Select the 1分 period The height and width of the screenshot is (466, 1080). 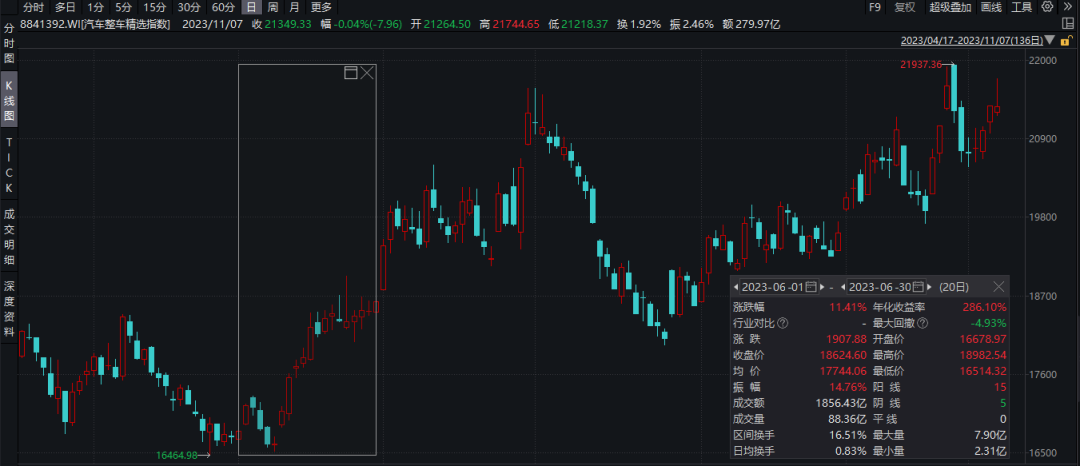coord(94,7)
